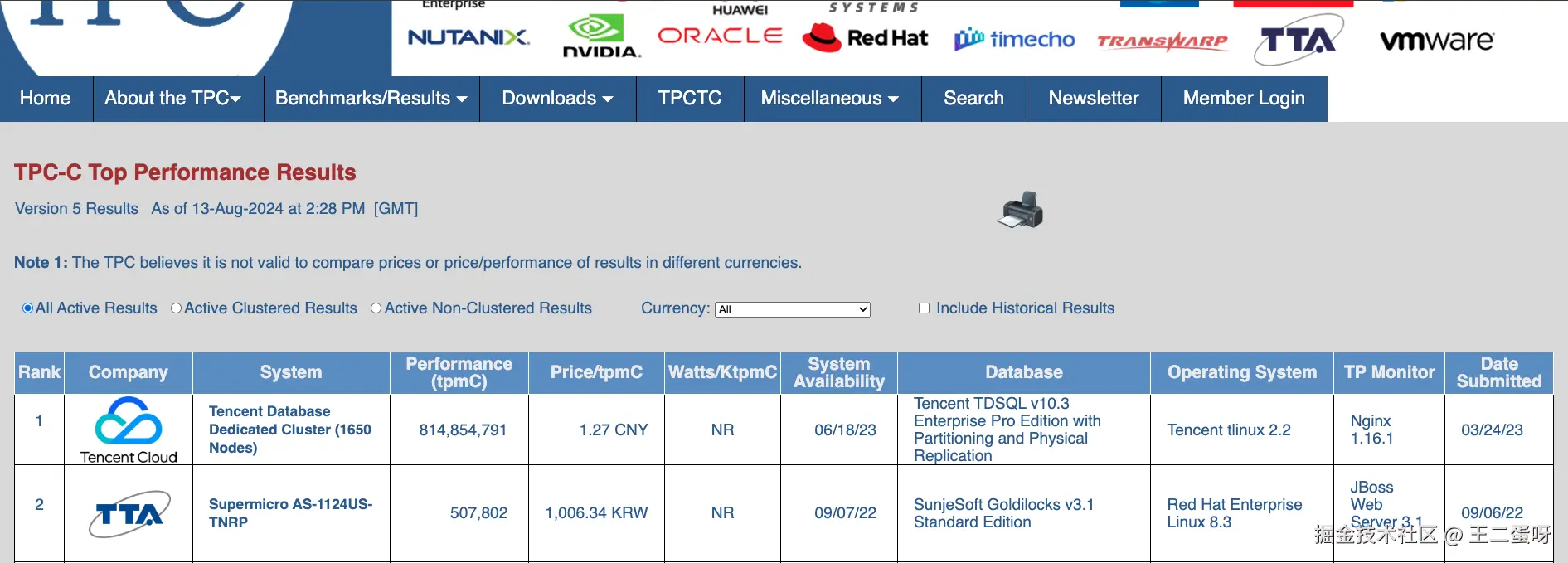The height and width of the screenshot is (563, 1568).
Task: Sort by TP Monitor column header
Action: [1390, 373]
